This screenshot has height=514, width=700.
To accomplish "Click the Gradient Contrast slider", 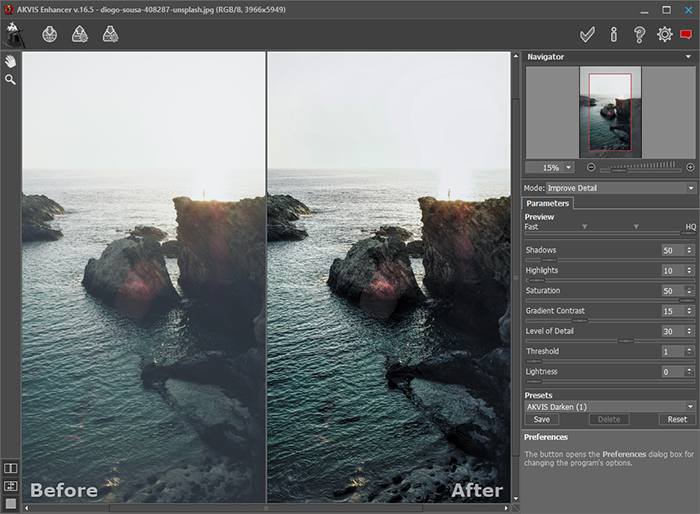I will (609, 321).
